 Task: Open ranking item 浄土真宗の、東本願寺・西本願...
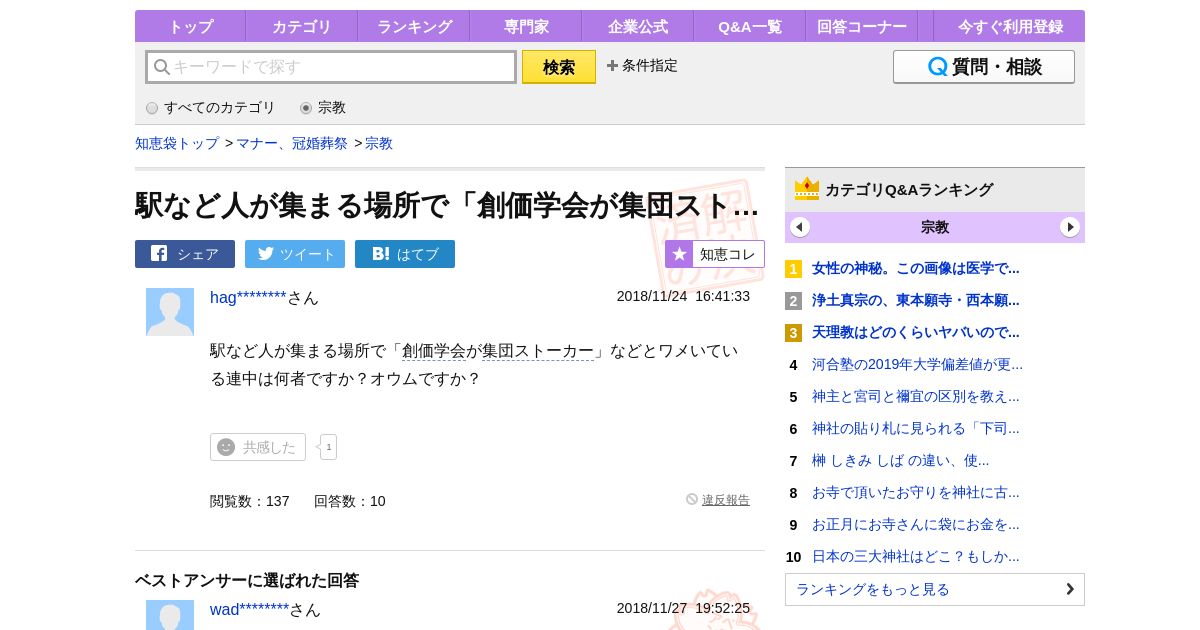pyautogui.click(x=916, y=300)
